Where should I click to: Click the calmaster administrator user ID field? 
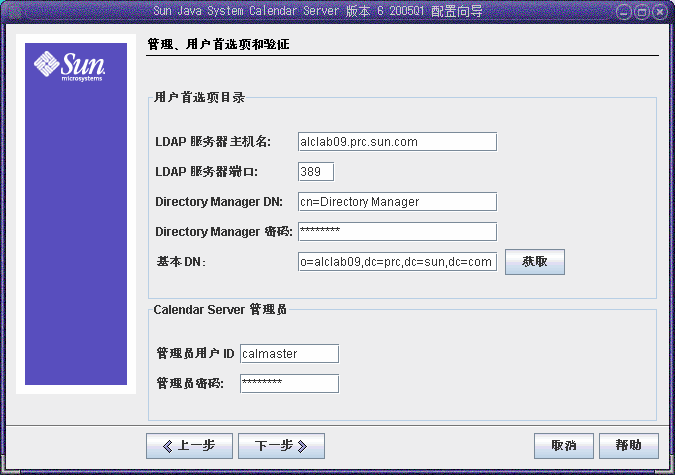pyautogui.click(x=289, y=354)
